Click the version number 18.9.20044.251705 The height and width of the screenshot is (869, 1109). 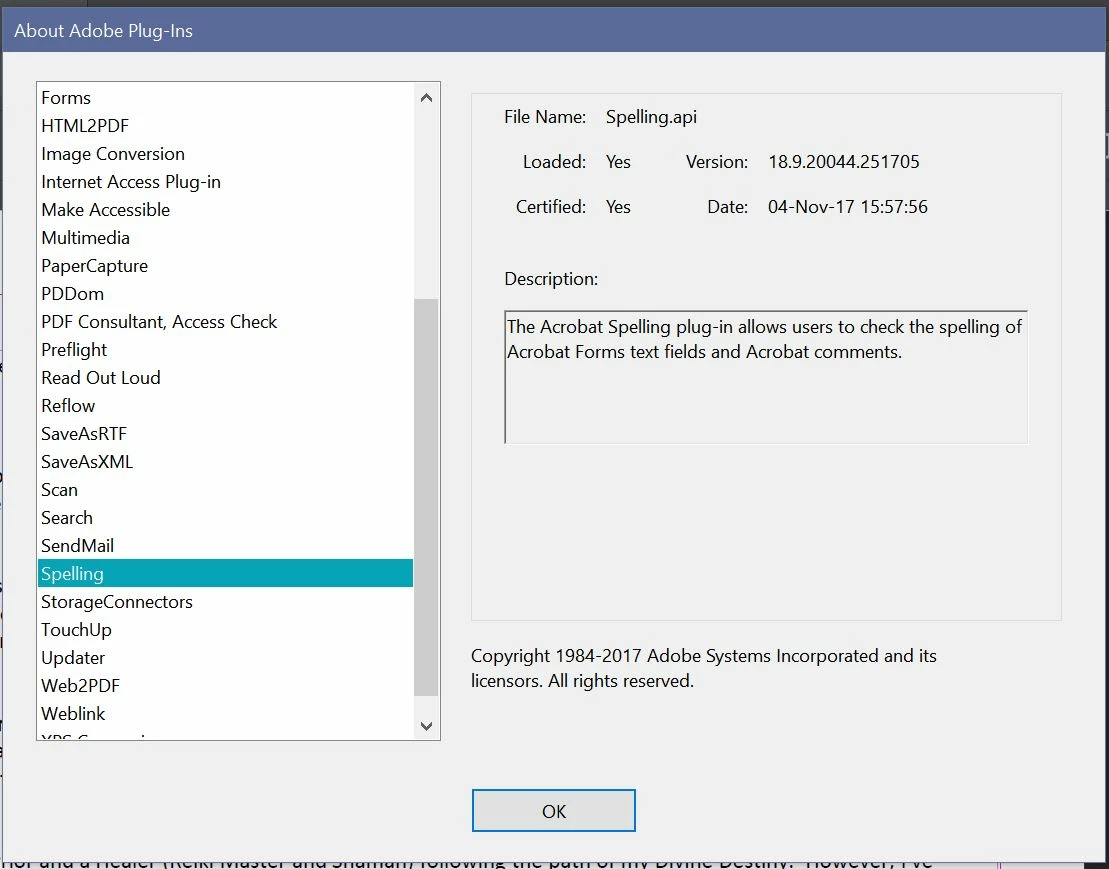[x=844, y=162]
